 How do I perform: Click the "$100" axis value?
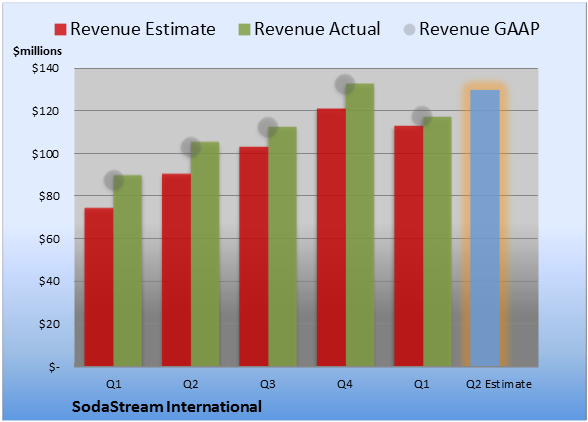coord(45,154)
